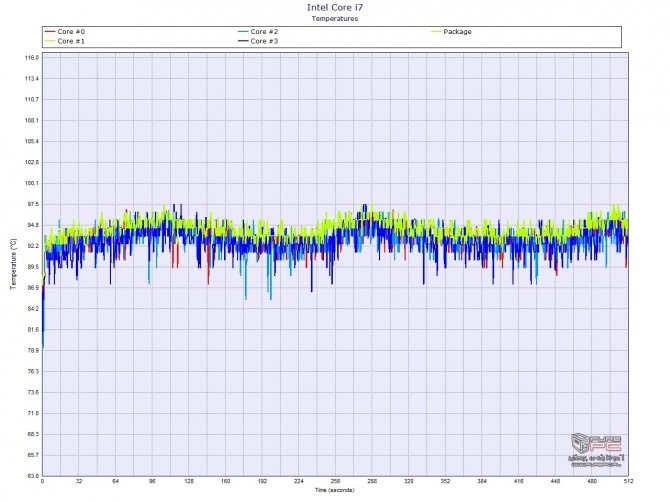Click the Temperatures subtitle
The width and height of the screenshot is (670, 502).
[335, 18]
